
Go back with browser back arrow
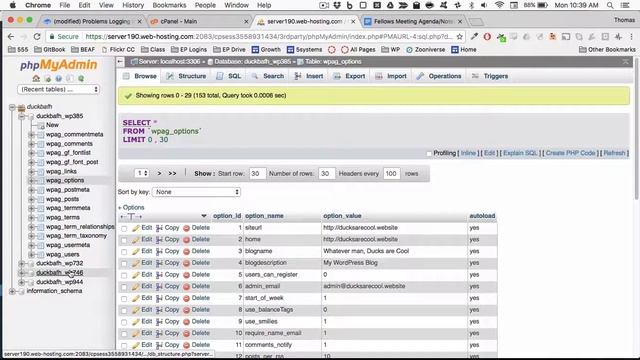pyautogui.click(x=11, y=37)
